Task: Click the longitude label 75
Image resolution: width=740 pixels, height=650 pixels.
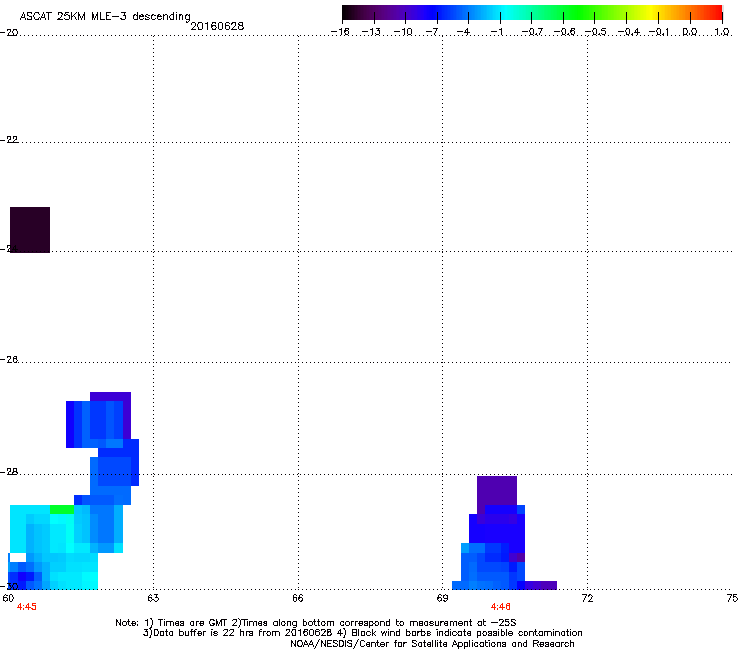Action: click(732, 598)
